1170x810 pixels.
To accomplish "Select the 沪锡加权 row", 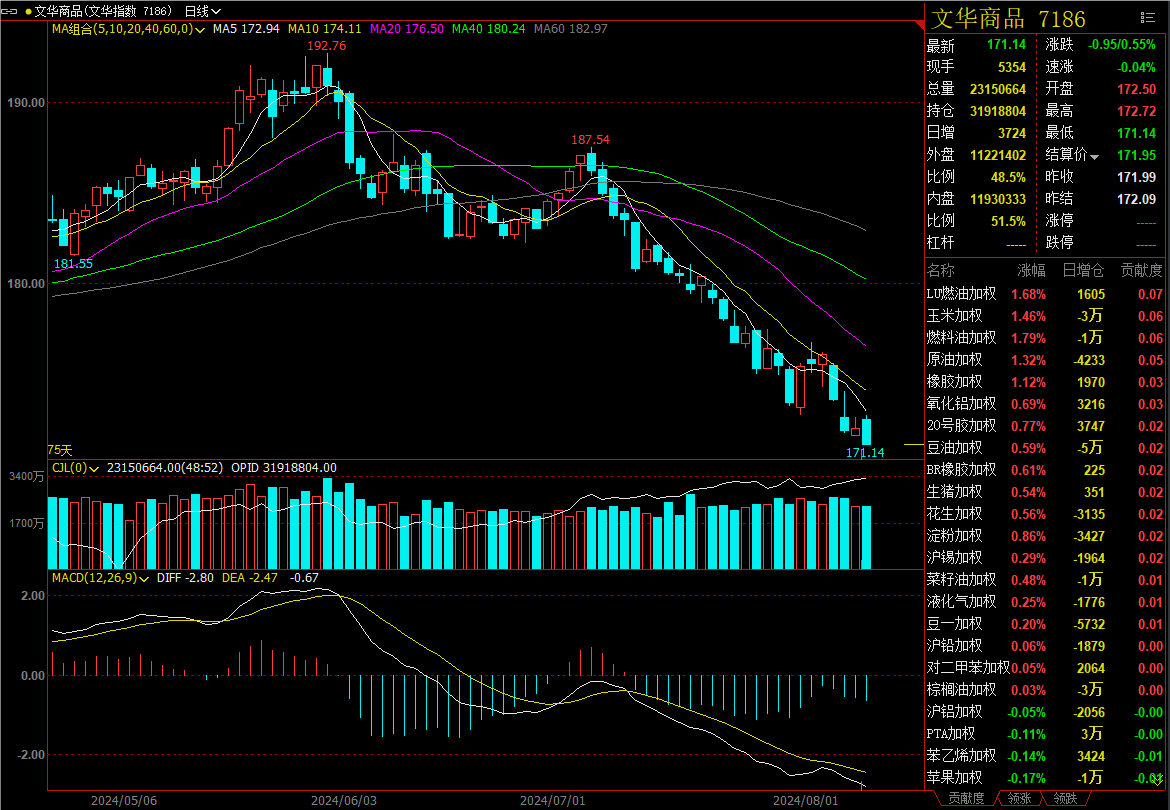I will (x=1045, y=558).
